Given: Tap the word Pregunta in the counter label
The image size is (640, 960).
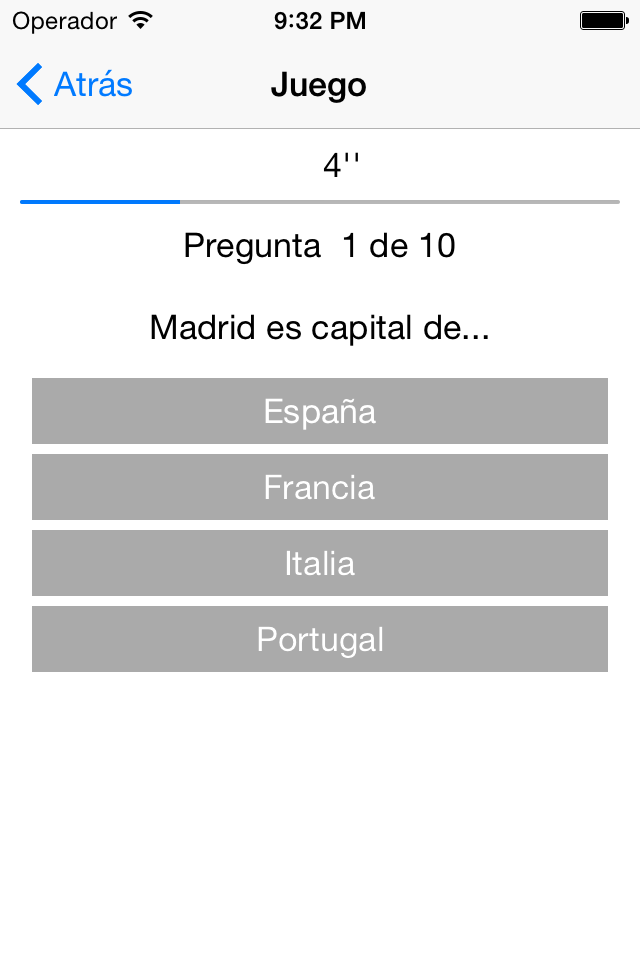Looking at the screenshot, I should [252, 247].
